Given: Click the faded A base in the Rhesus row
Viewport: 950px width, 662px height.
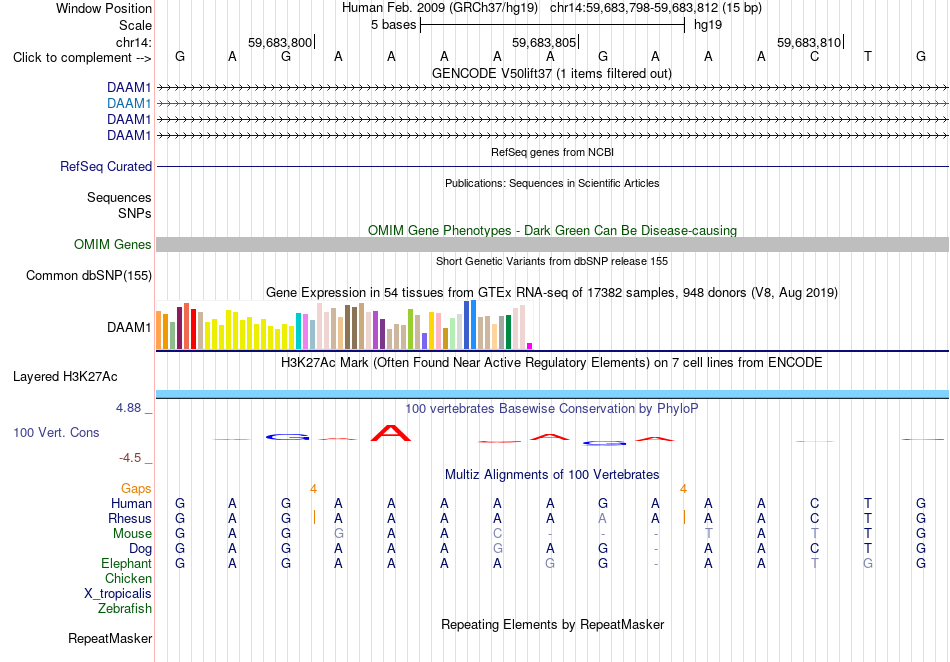Looking at the screenshot, I should (x=602, y=518).
